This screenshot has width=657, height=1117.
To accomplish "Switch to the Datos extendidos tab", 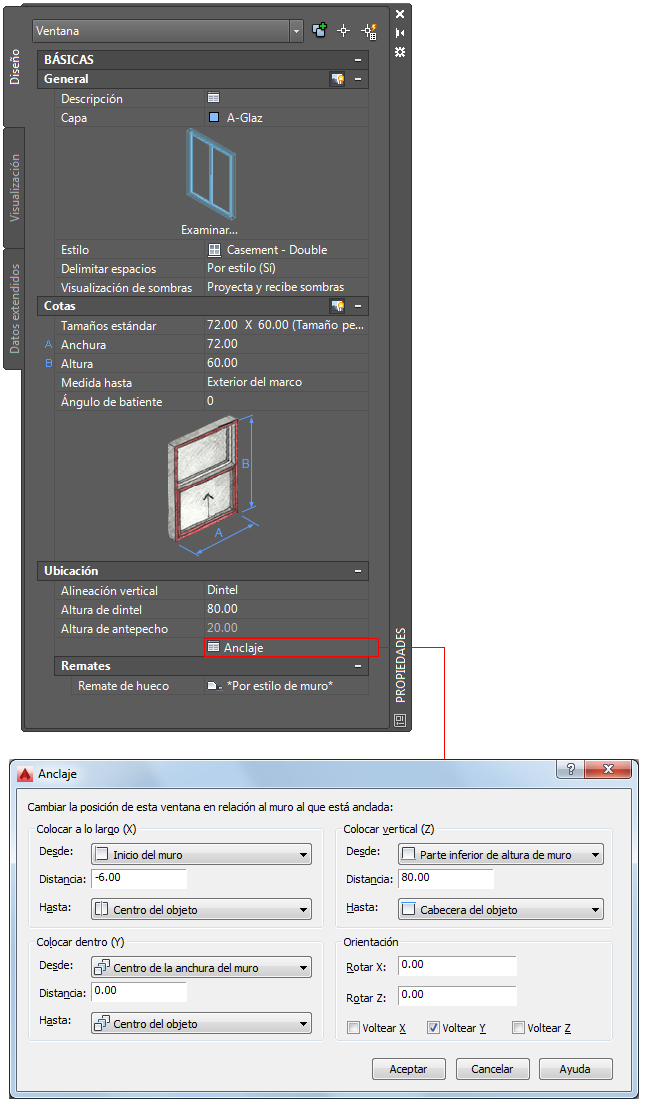I will (x=14, y=308).
